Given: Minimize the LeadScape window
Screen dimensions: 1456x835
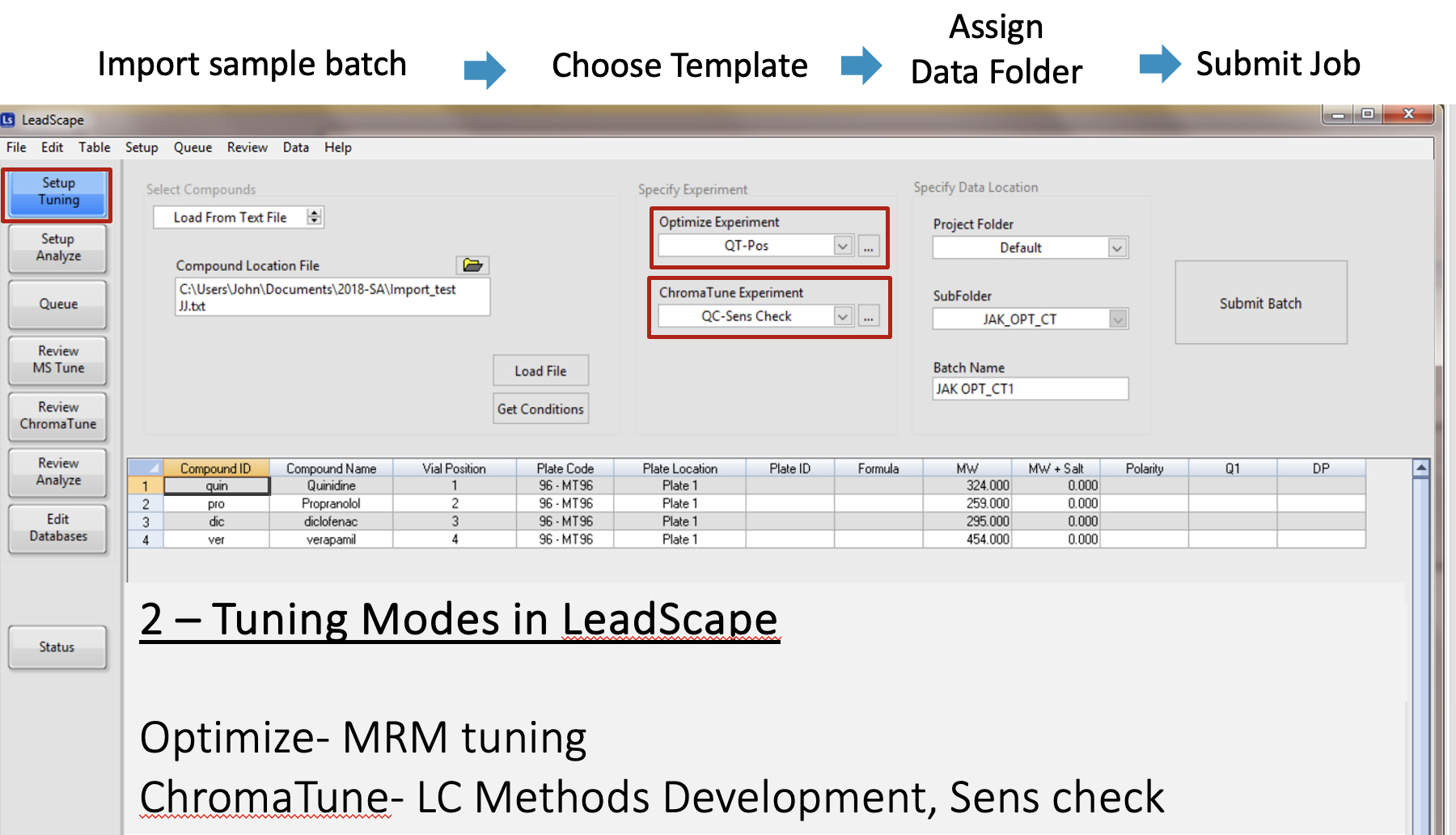Looking at the screenshot, I should click(x=1338, y=115).
